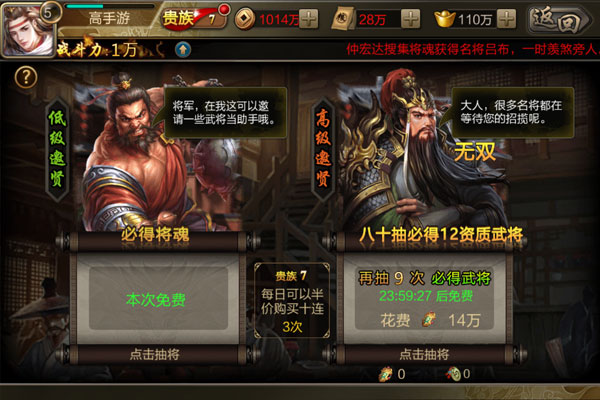Open the question mark help icon
Viewport: 600px width, 400px height.
(x=26, y=78)
